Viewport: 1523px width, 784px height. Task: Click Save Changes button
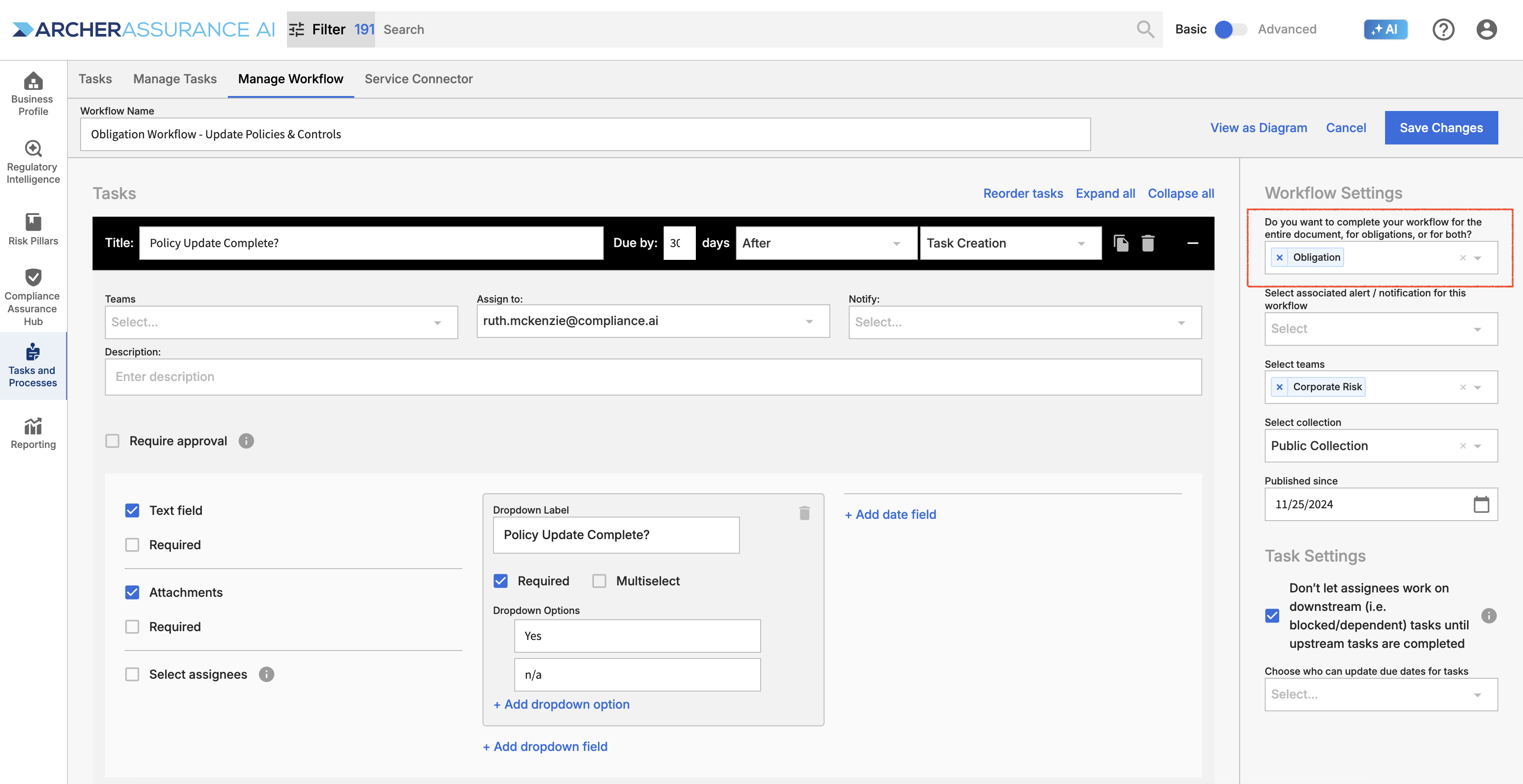point(1441,128)
